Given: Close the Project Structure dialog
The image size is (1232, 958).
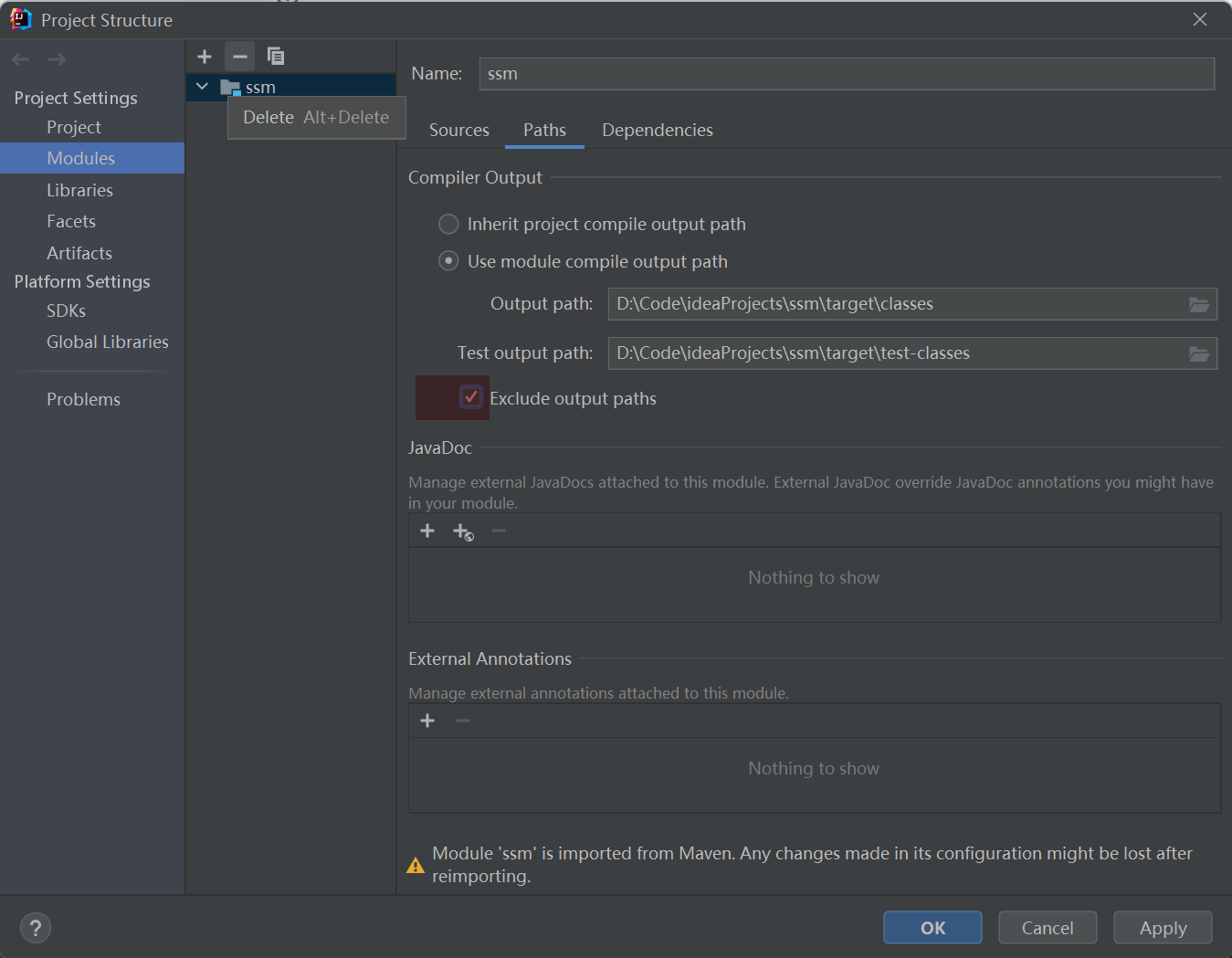Looking at the screenshot, I should pyautogui.click(x=1200, y=19).
